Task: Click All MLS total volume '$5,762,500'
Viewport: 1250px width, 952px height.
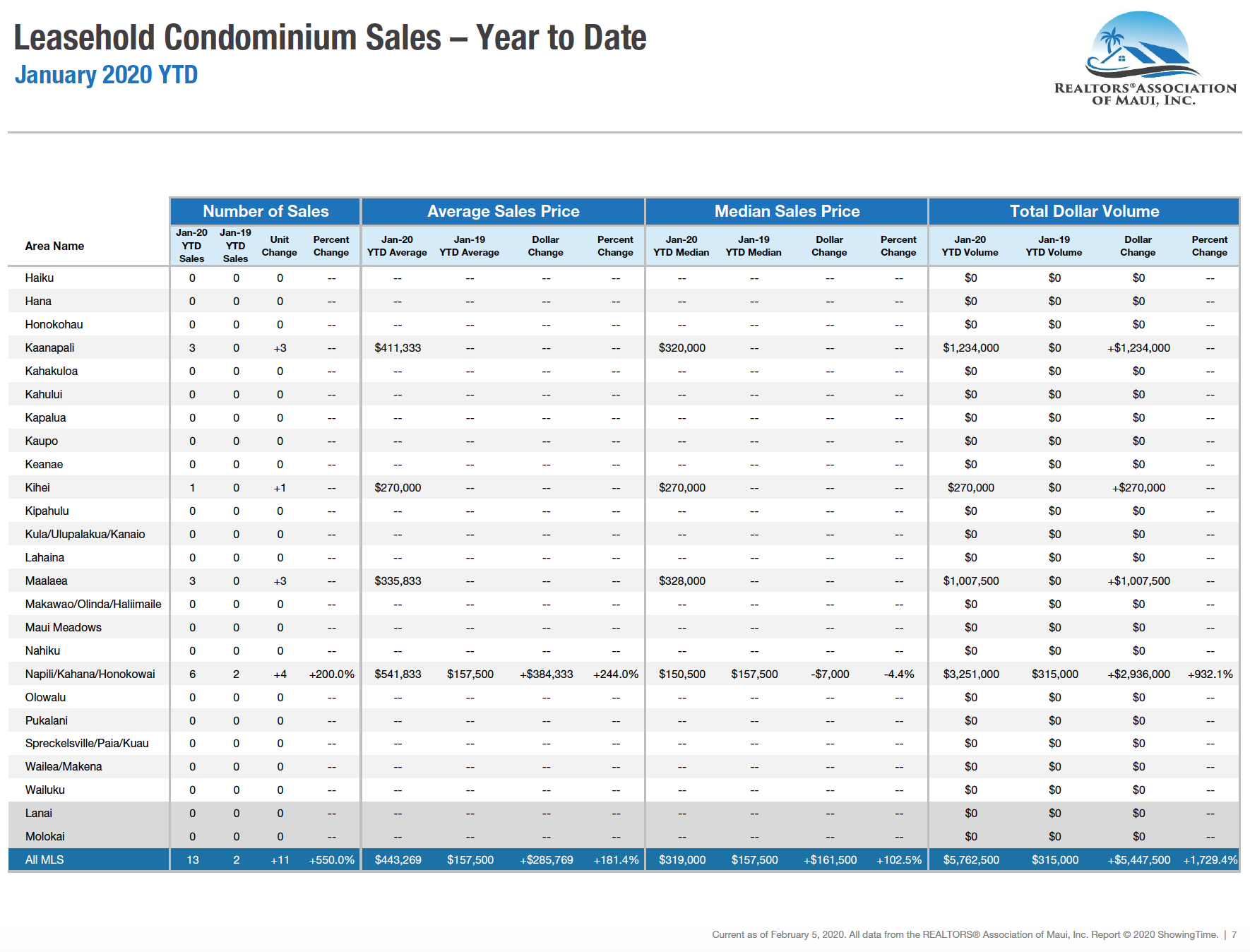Action: point(971,859)
